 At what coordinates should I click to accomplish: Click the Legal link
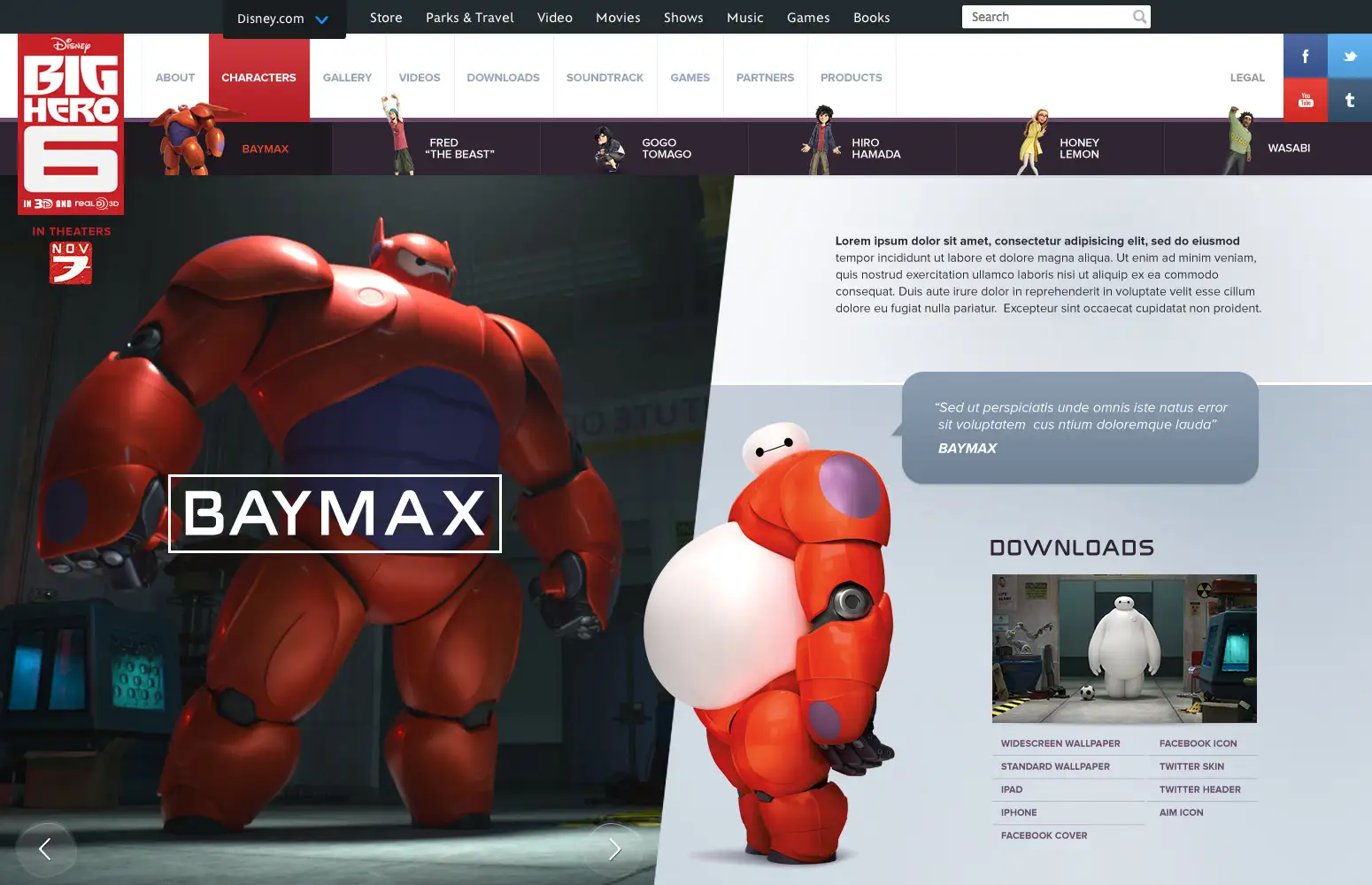tap(1247, 78)
